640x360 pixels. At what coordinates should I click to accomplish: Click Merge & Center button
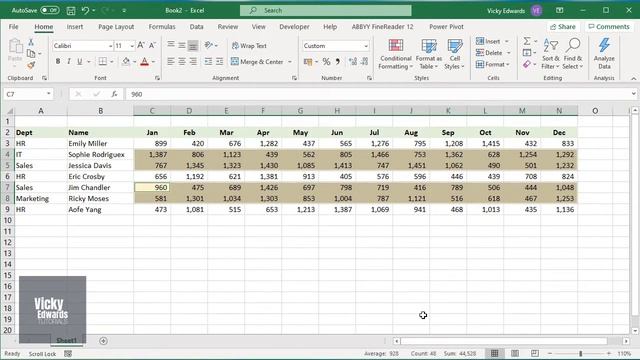click(257, 62)
